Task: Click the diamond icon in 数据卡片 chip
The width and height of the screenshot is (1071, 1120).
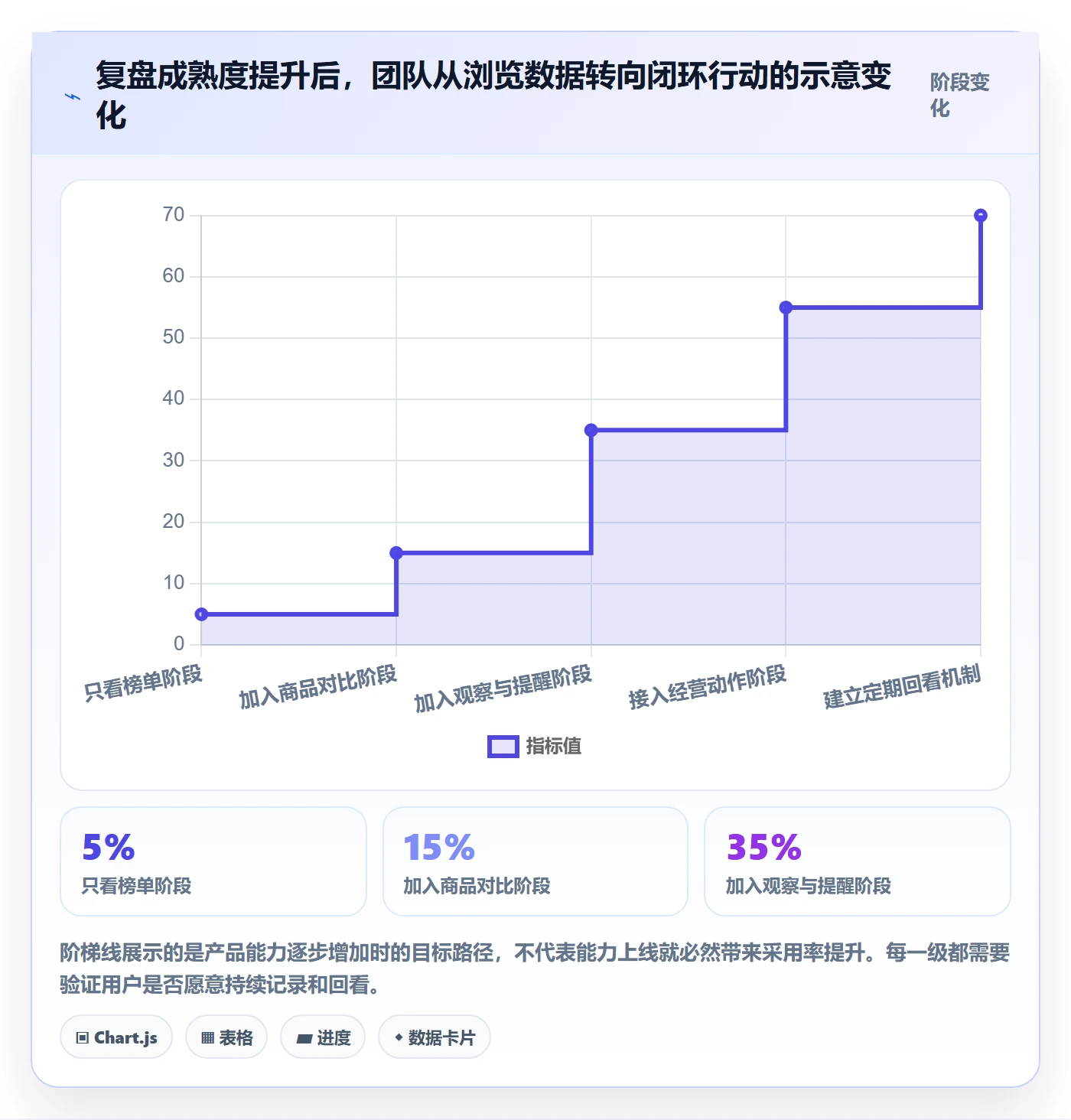Action: point(399,1037)
